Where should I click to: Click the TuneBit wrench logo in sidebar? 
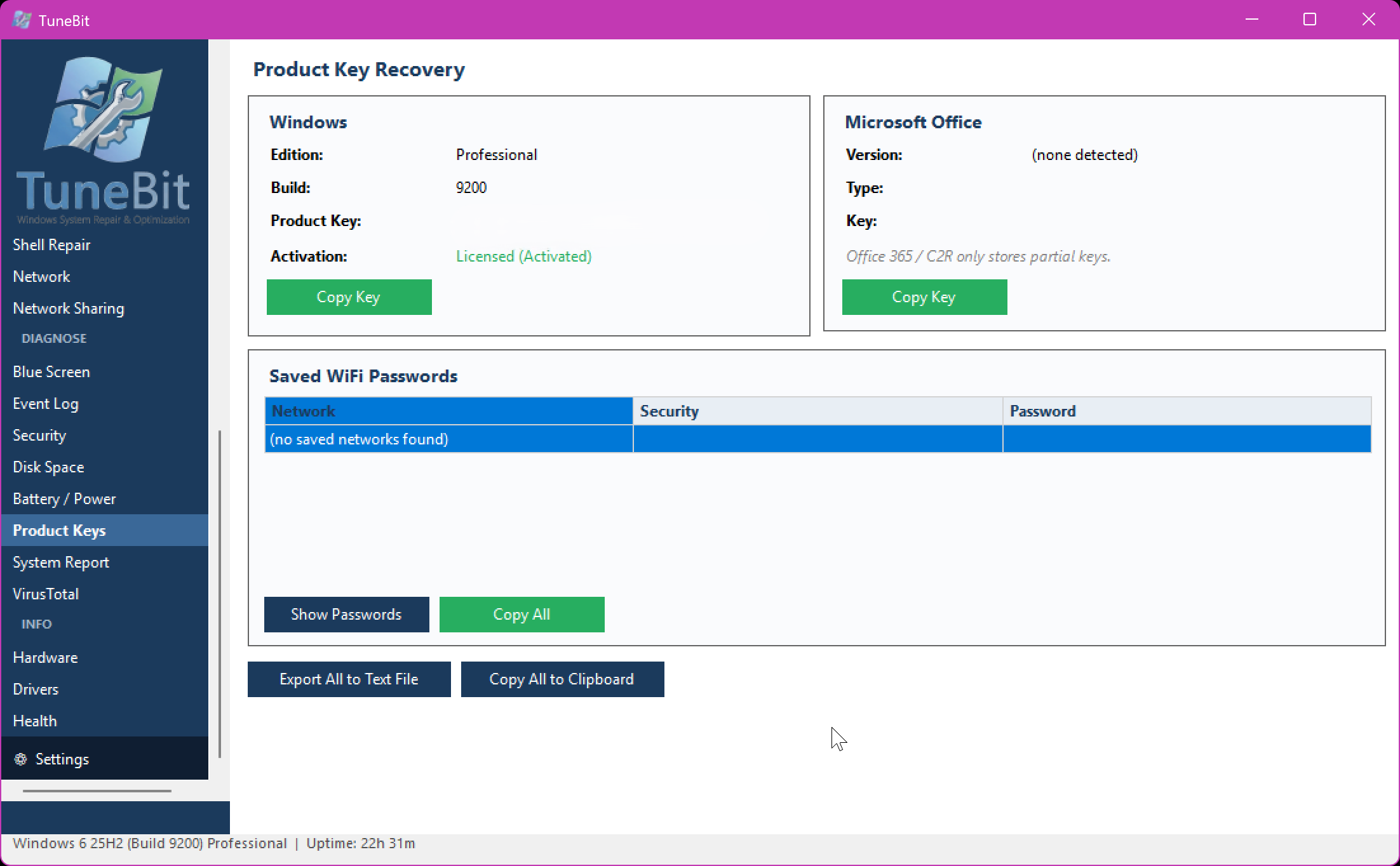pyautogui.click(x=103, y=110)
